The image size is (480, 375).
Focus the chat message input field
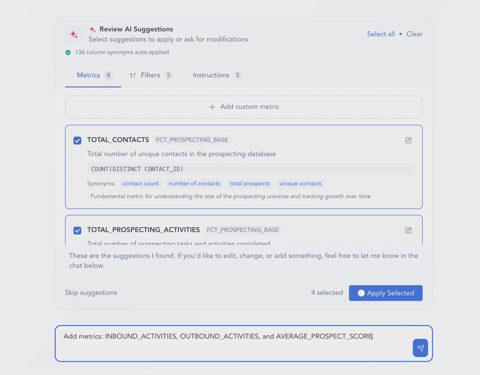tap(244, 343)
